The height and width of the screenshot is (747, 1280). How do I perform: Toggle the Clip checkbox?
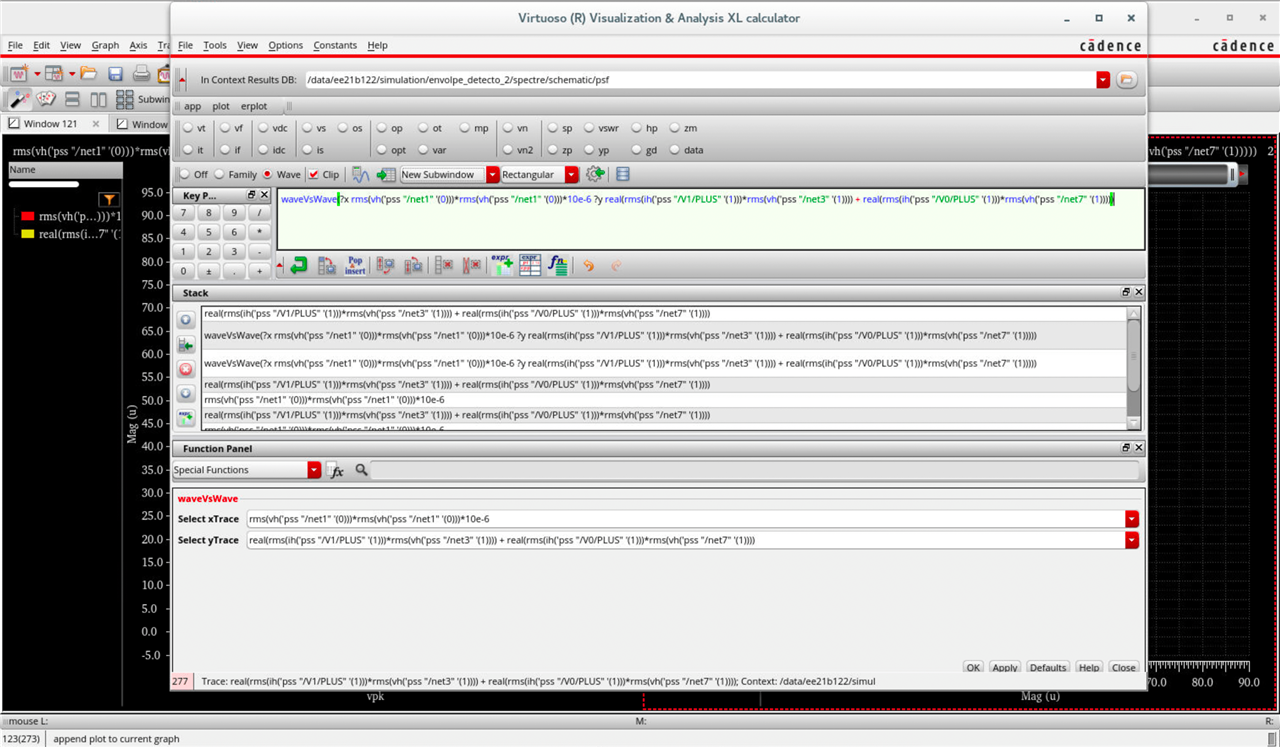[x=313, y=174]
